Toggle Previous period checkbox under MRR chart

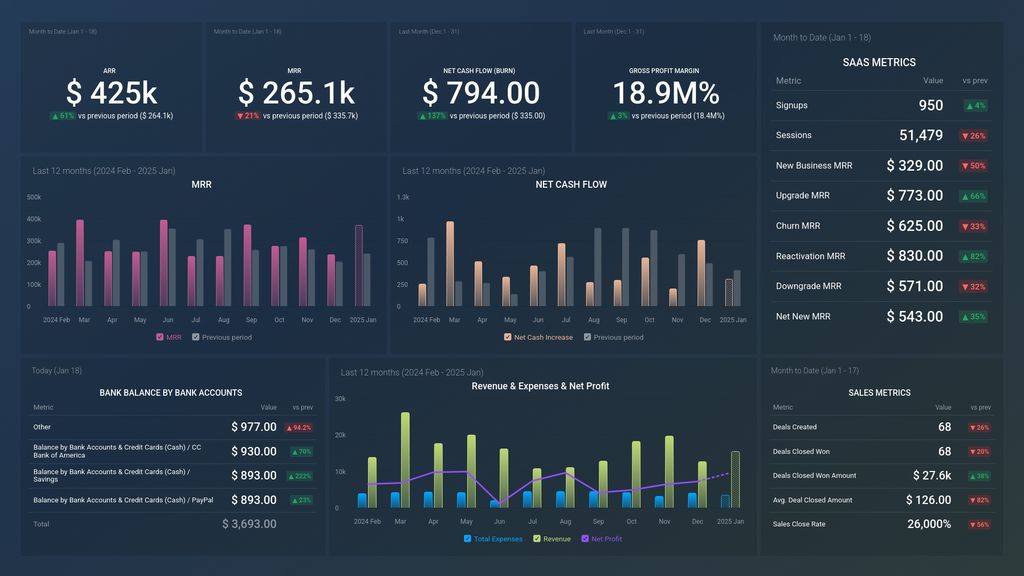click(195, 337)
